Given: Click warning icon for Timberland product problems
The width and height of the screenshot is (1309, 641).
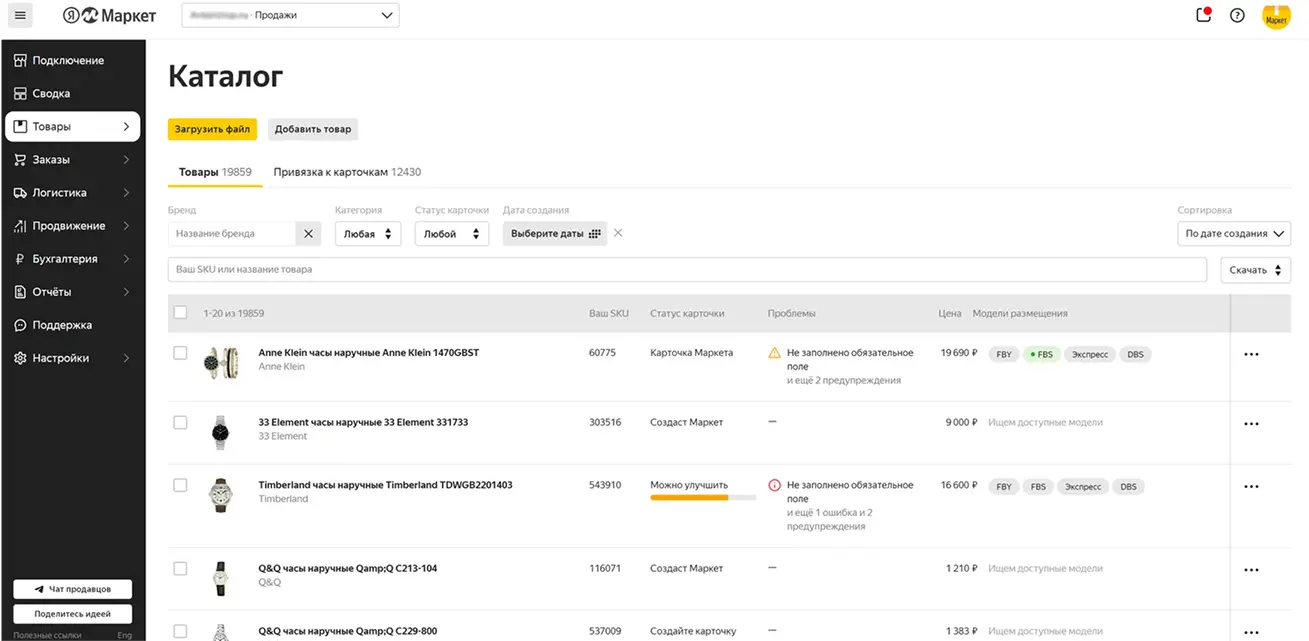Looking at the screenshot, I should pos(774,485).
